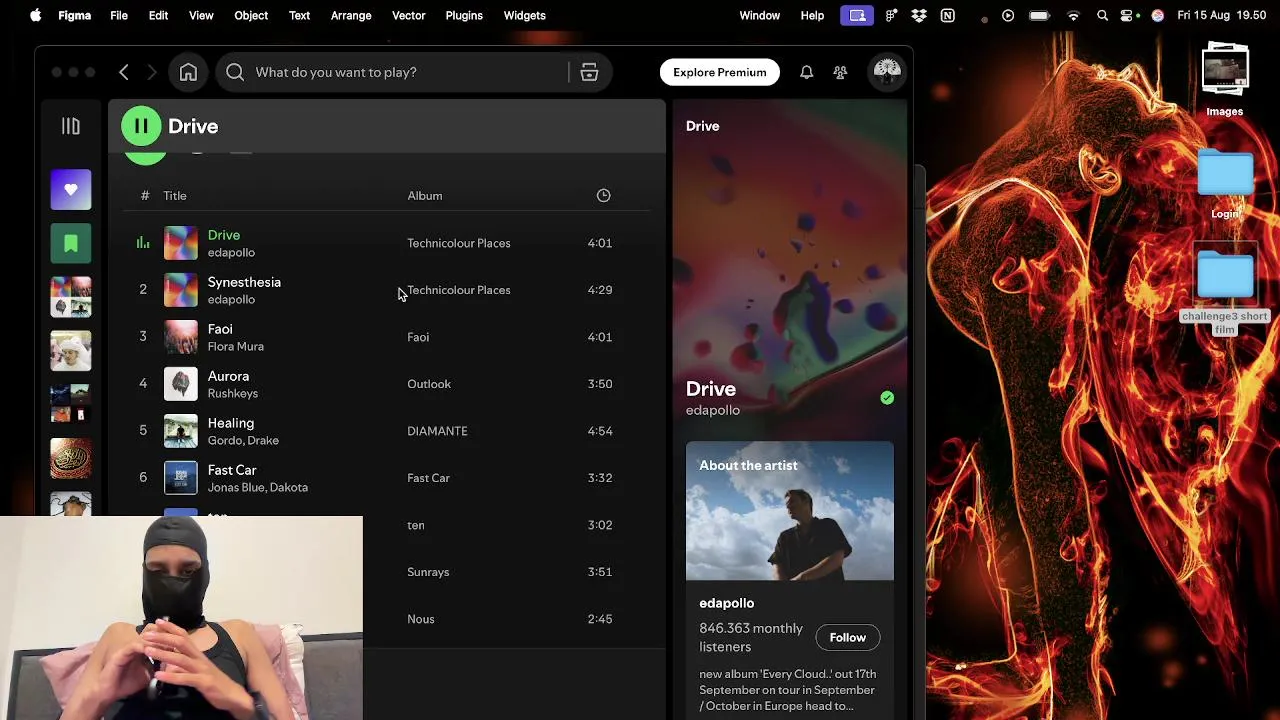Open album link Nous
Image resolution: width=1280 pixels, height=720 pixels.
pyautogui.click(x=421, y=619)
